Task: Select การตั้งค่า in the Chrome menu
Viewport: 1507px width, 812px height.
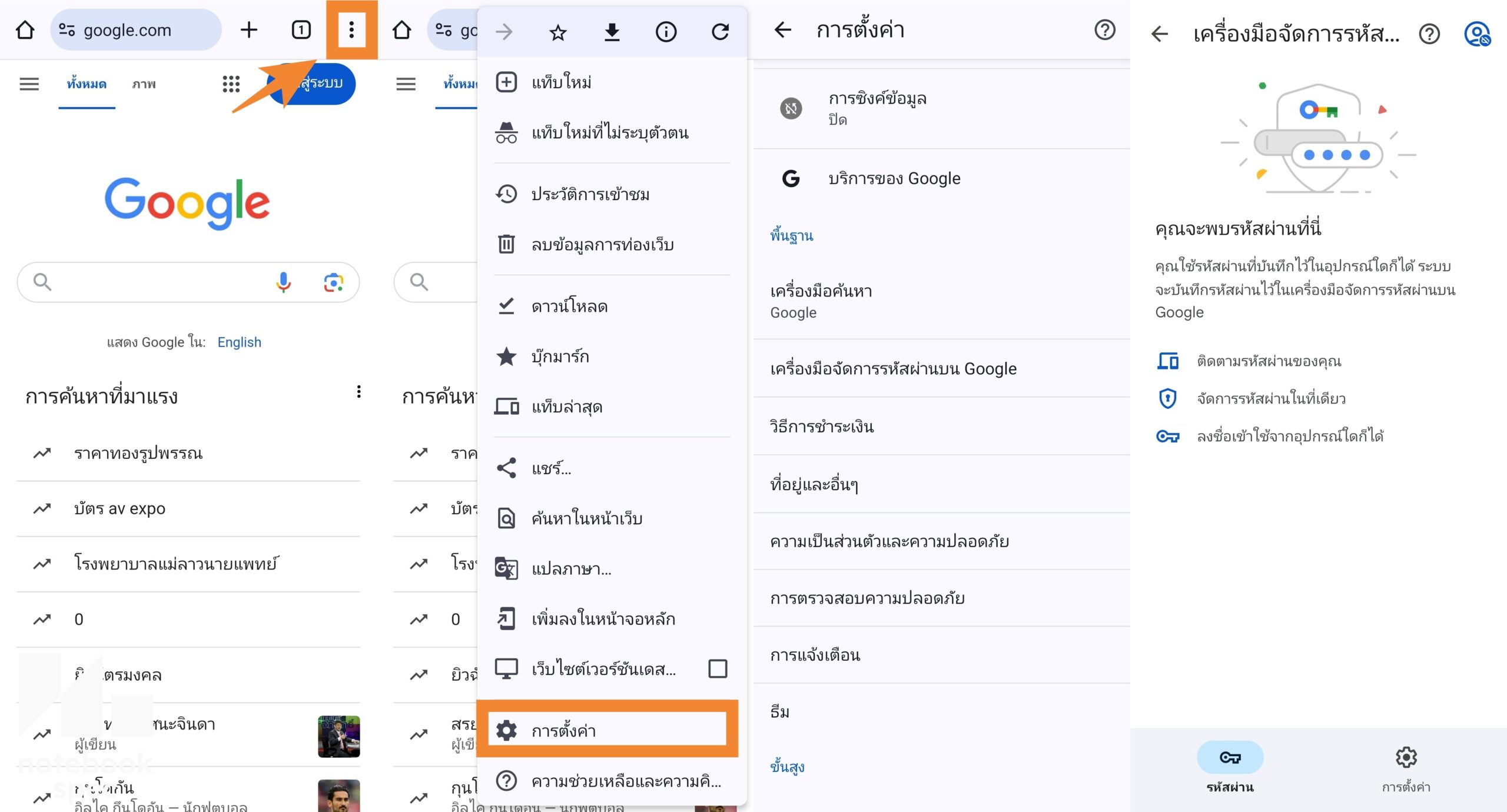Action: click(607, 730)
